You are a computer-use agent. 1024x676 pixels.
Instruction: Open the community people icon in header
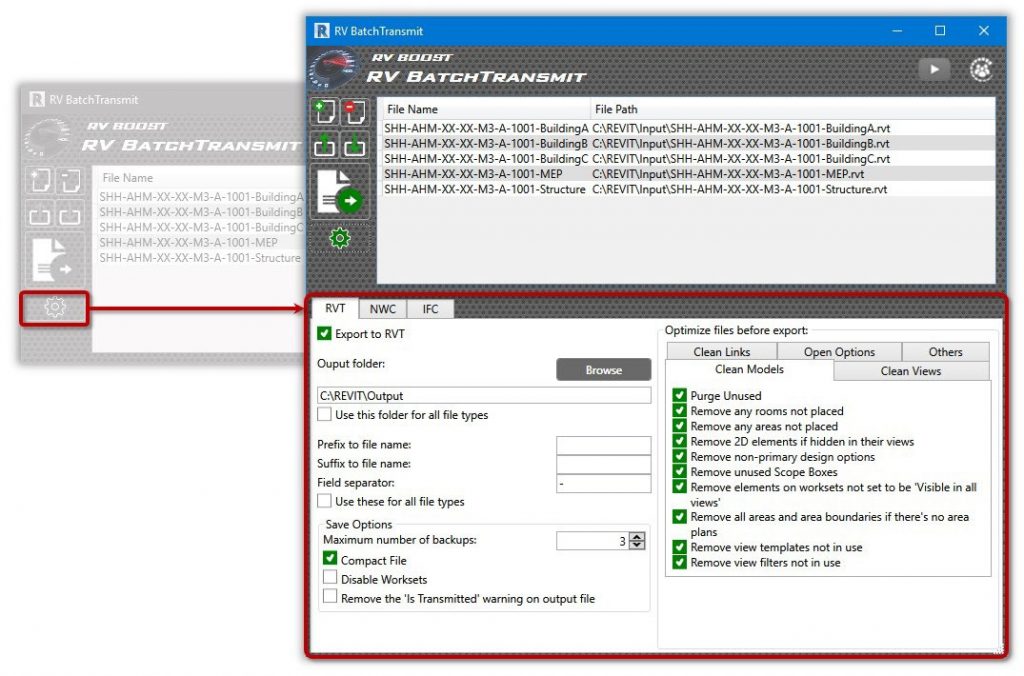[981, 69]
